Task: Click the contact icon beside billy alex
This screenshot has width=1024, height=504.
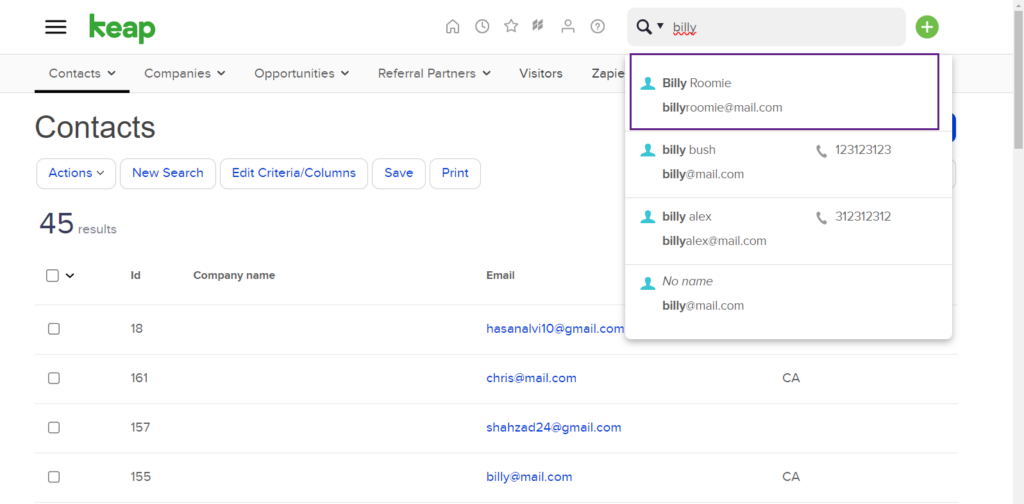Action: click(647, 217)
